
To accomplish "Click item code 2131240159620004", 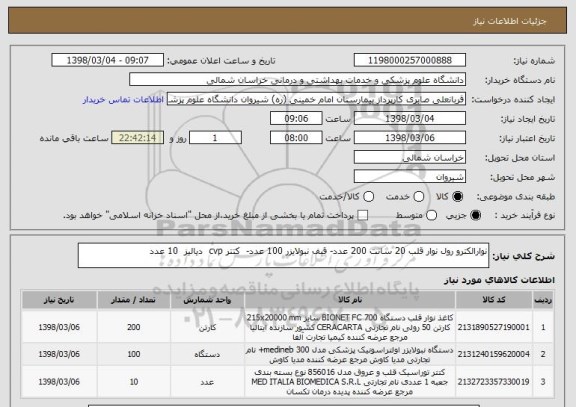I will [x=494, y=354].
